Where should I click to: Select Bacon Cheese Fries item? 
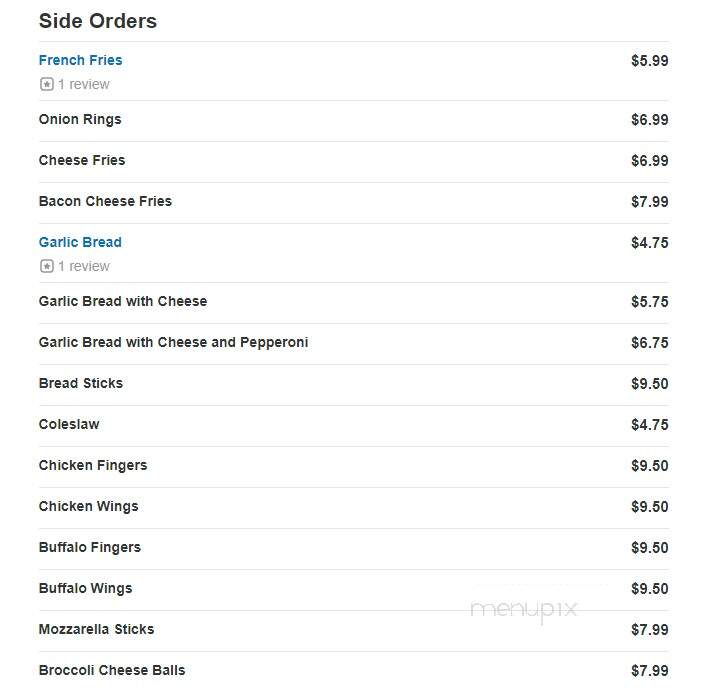105,201
